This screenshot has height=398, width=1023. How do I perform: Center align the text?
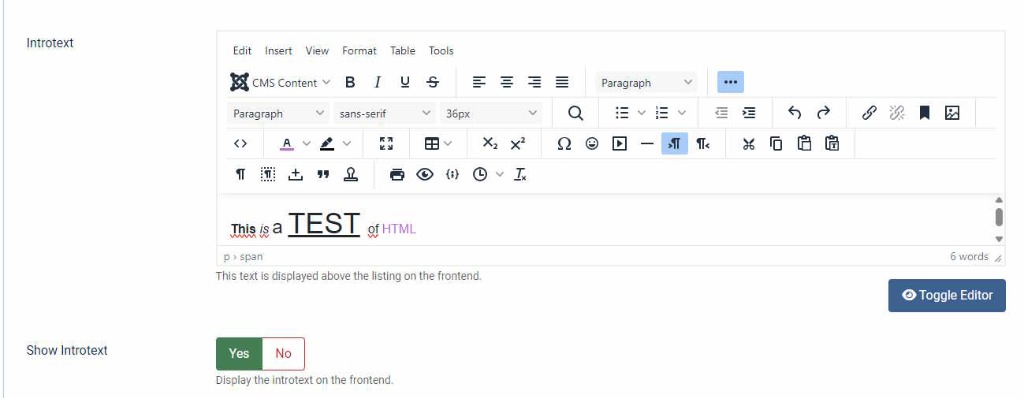(x=507, y=82)
